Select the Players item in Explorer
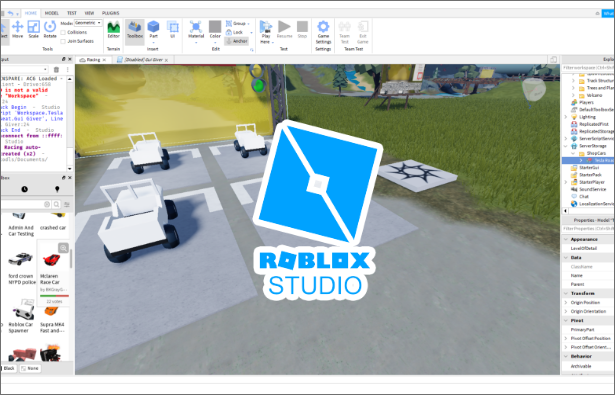615x395 pixels. (586, 102)
